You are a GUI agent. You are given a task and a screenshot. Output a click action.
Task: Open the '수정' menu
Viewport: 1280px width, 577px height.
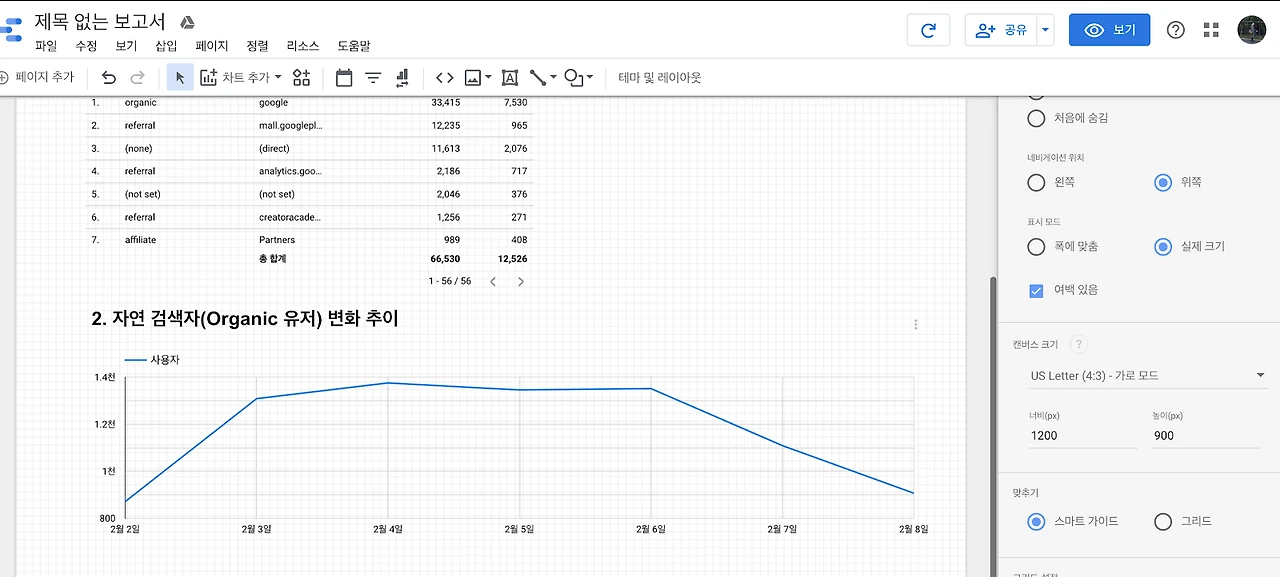[86, 46]
